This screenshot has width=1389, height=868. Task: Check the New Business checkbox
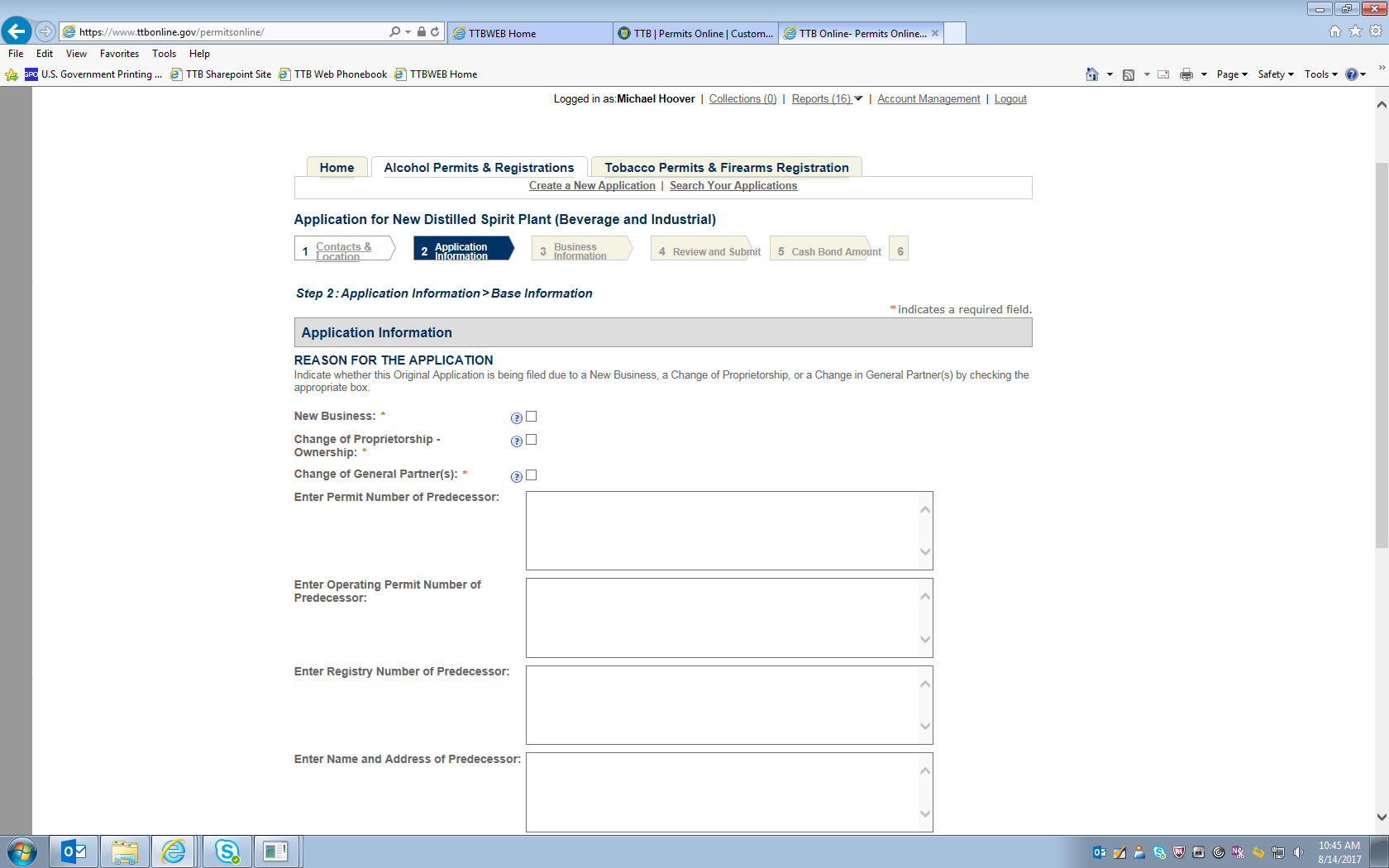(x=532, y=417)
